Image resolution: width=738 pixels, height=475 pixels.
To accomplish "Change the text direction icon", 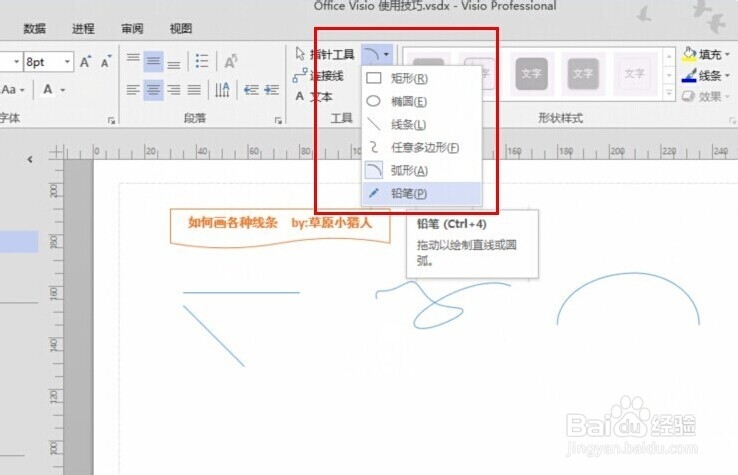I will point(222,90).
